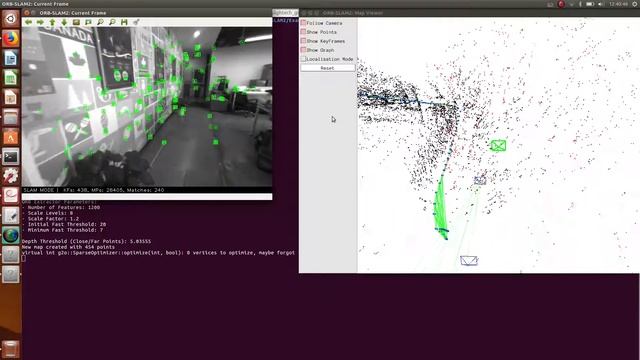Click the SLAM MODE status bar text
The width and height of the screenshot is (640, 360).
coord(93,190)
